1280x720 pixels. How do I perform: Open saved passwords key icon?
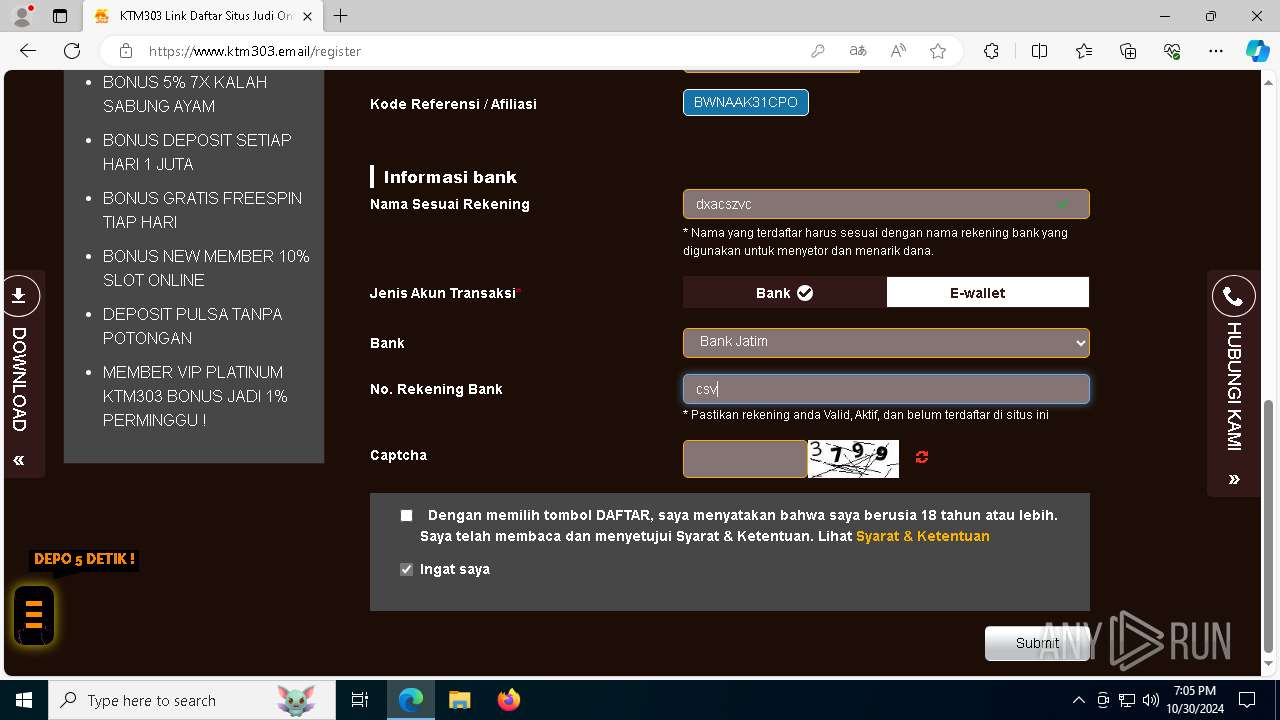point(818,51)
